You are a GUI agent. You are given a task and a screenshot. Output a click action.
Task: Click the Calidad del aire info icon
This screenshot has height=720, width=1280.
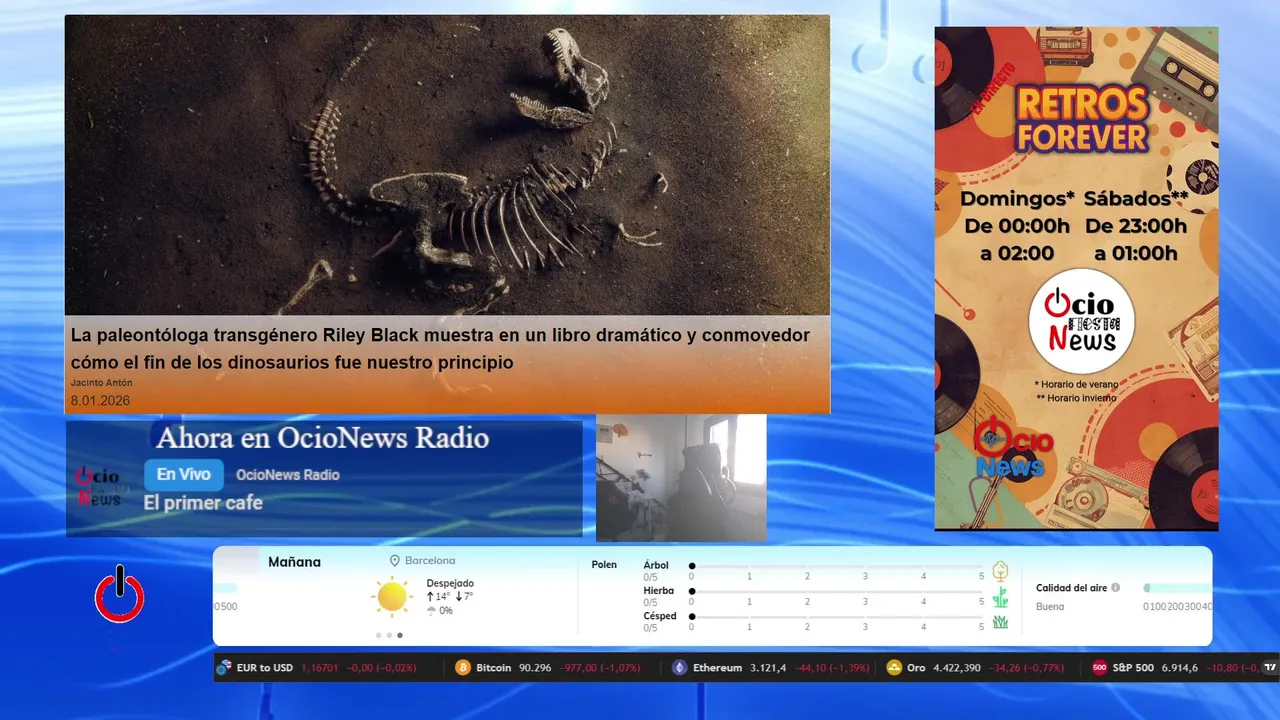(x=1116, y=588)
